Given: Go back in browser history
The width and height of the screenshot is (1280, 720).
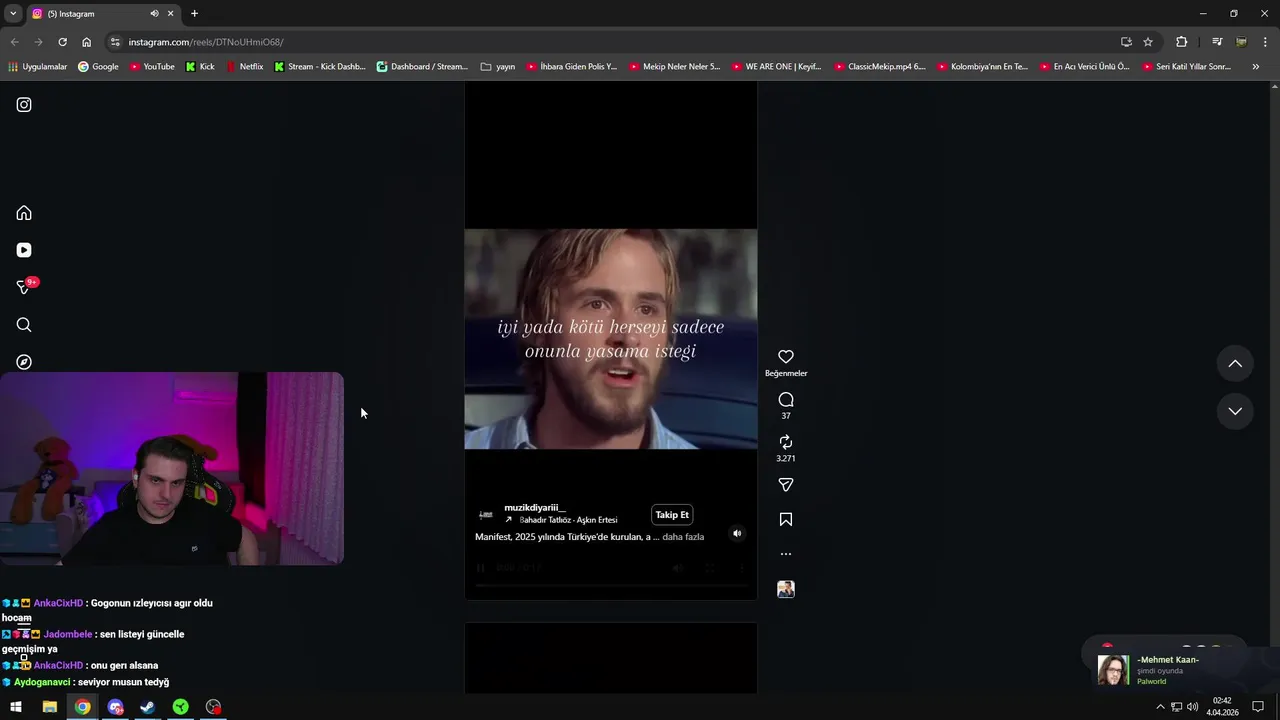Looking at the screenshot, I should click(14, 42).
